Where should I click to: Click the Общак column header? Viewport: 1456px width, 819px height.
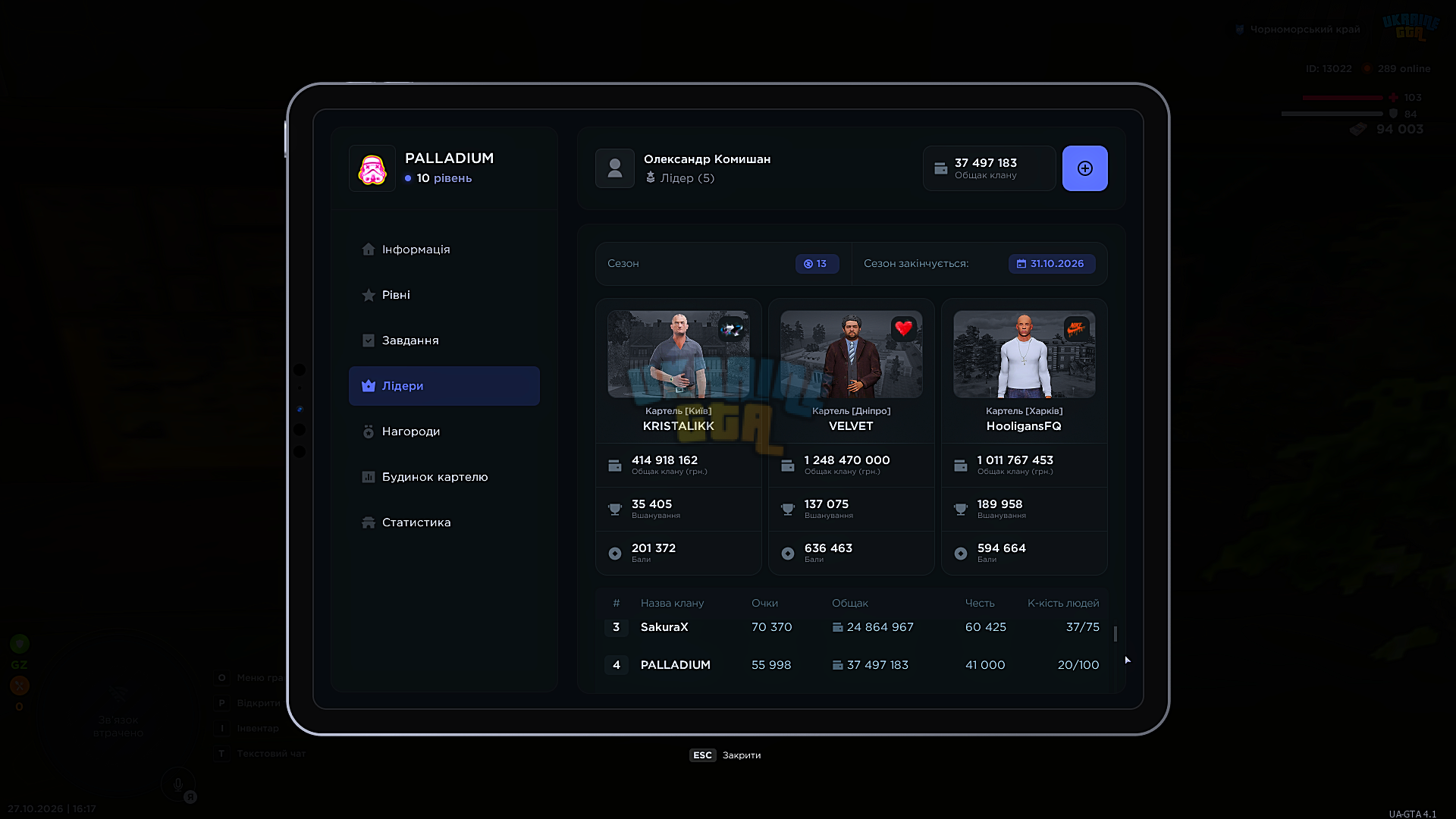850,604
